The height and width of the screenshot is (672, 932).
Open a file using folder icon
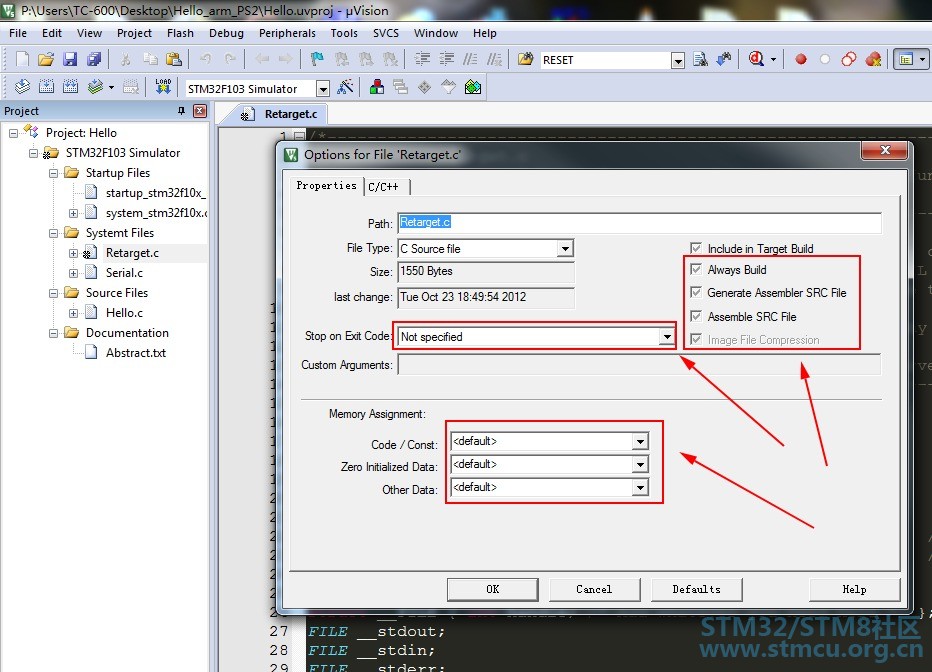coord(46,59)
